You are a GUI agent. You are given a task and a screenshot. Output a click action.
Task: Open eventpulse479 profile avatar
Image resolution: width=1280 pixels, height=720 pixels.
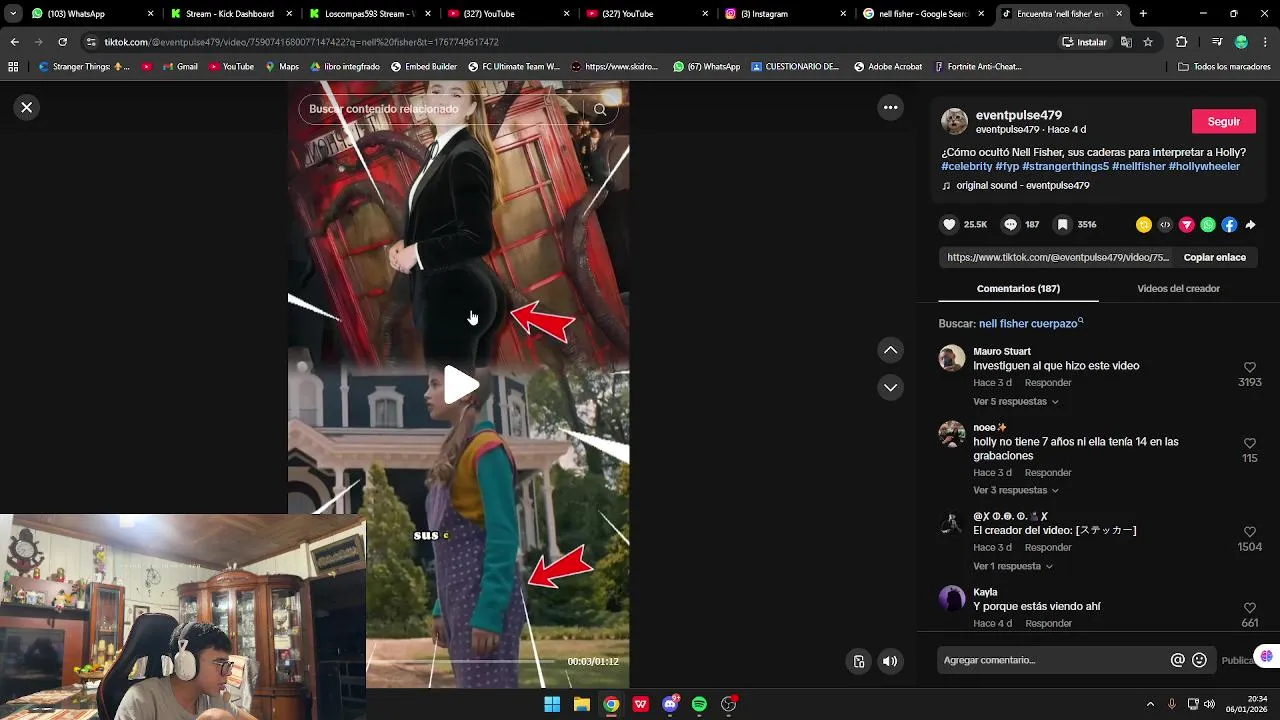tap(955, 122)
